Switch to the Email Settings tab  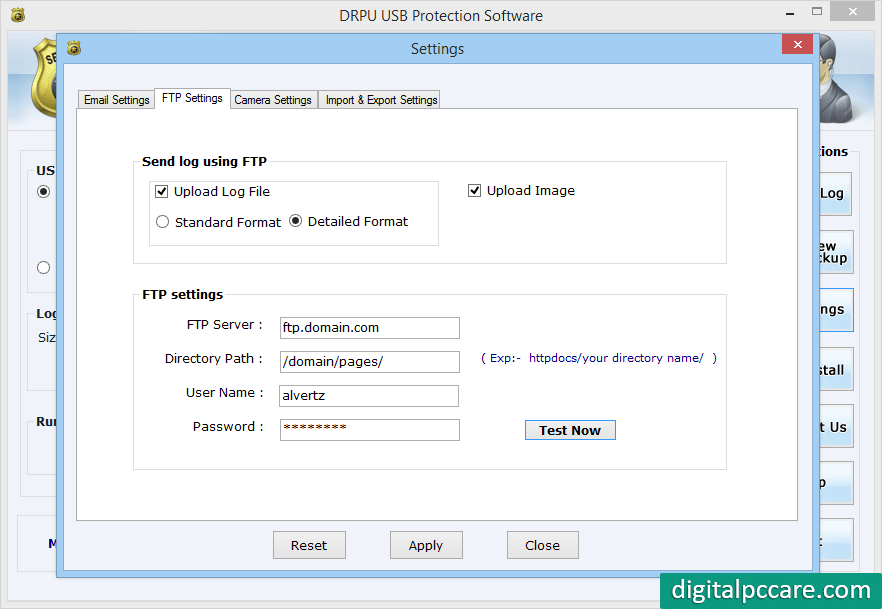pos(116,100)
